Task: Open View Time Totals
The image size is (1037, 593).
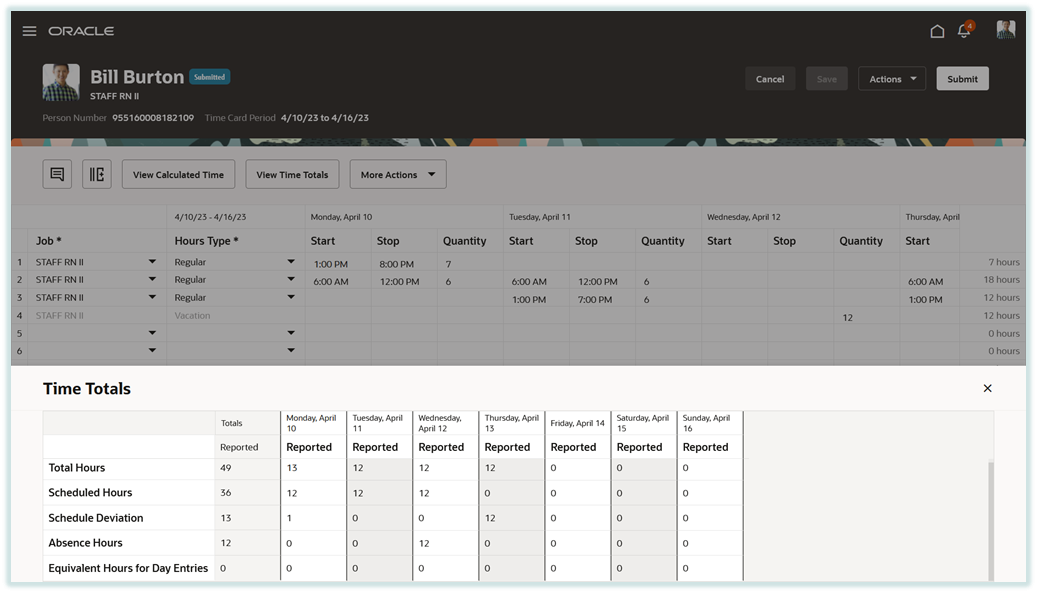Action: [292, 173]
